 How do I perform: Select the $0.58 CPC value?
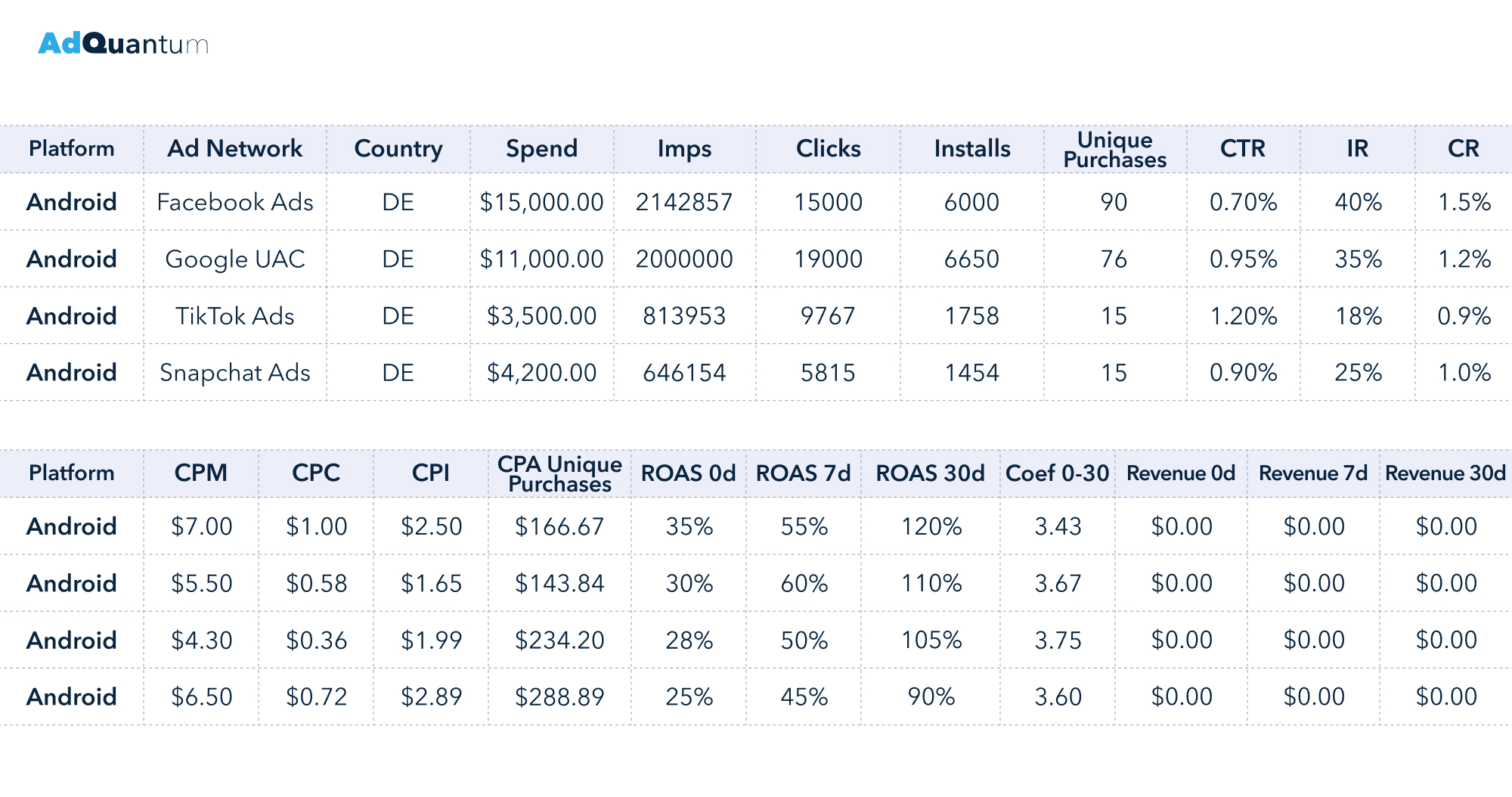click(x=316, y=584)
